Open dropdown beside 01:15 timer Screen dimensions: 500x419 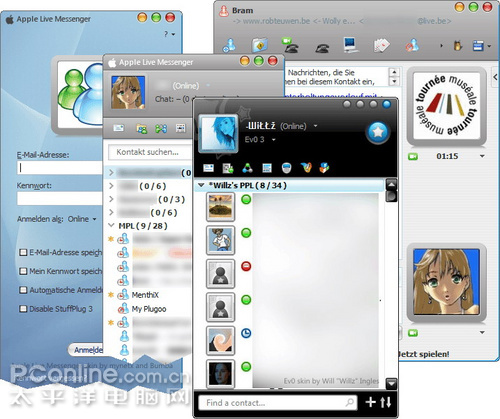coord(482,156)
